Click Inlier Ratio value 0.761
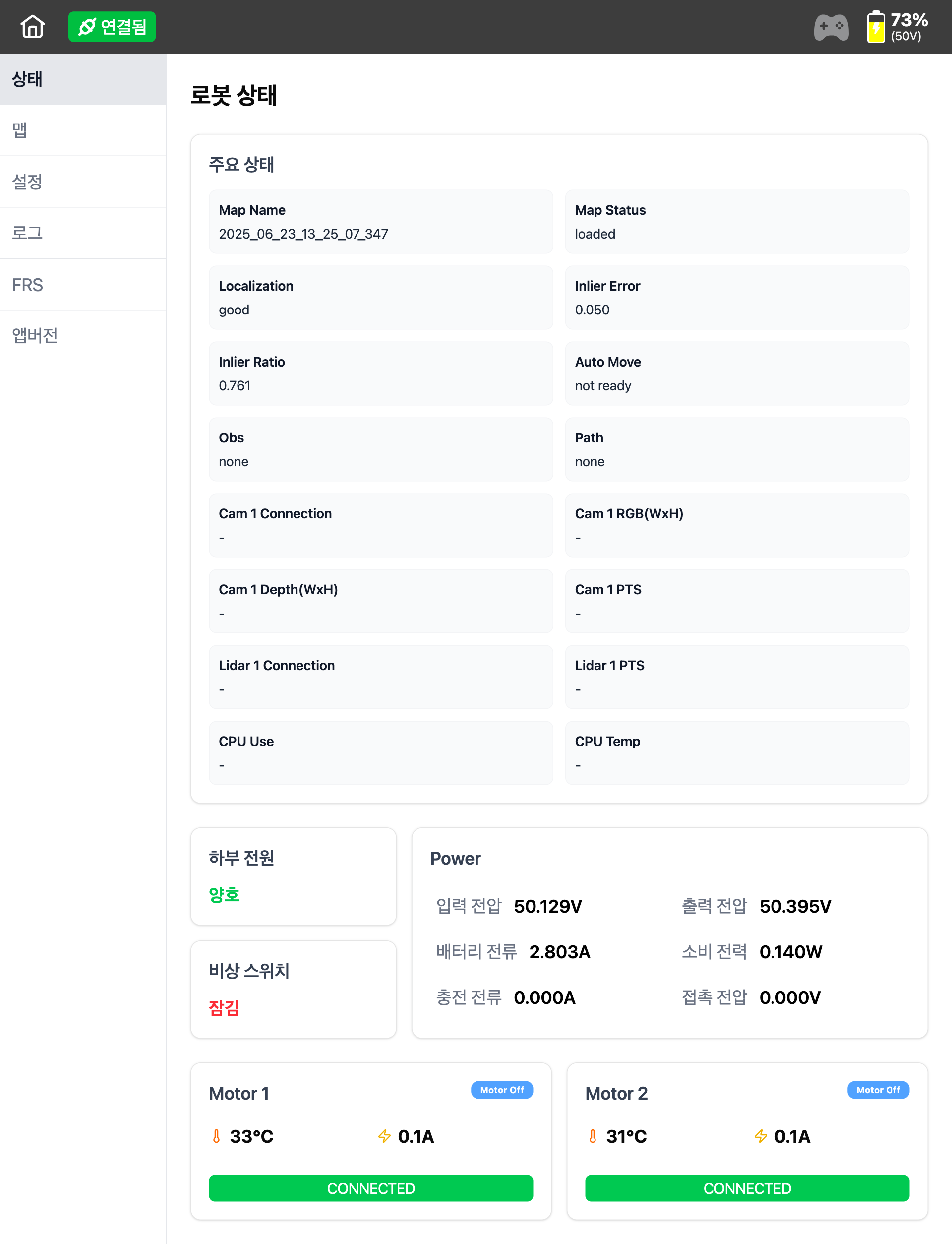952x1244 pixels. coord(235,386)
